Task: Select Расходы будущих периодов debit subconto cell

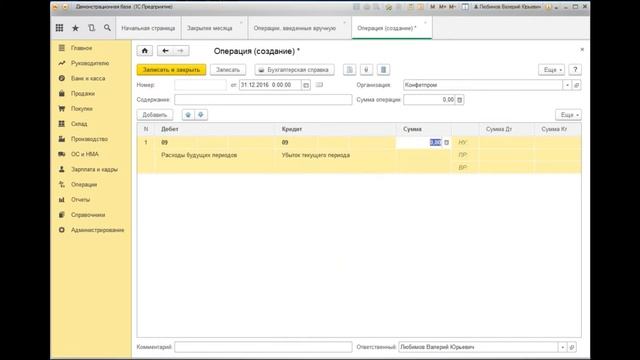Action: click(216, 155)
